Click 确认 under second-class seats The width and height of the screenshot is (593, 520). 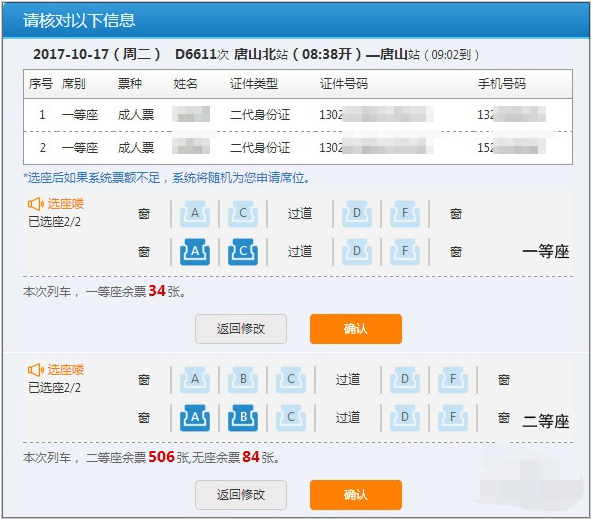(355, 495)
